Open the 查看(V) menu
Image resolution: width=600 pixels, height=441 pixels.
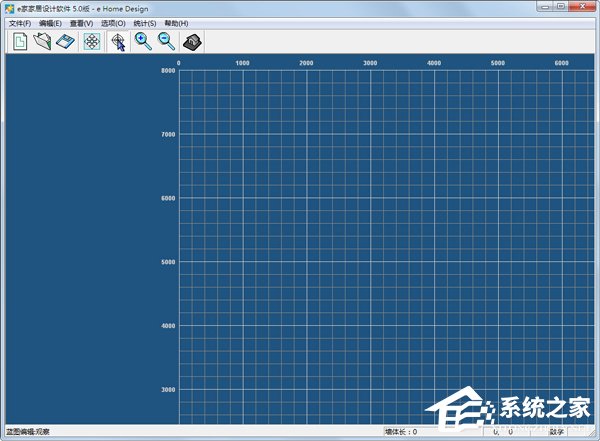[81, 23]
